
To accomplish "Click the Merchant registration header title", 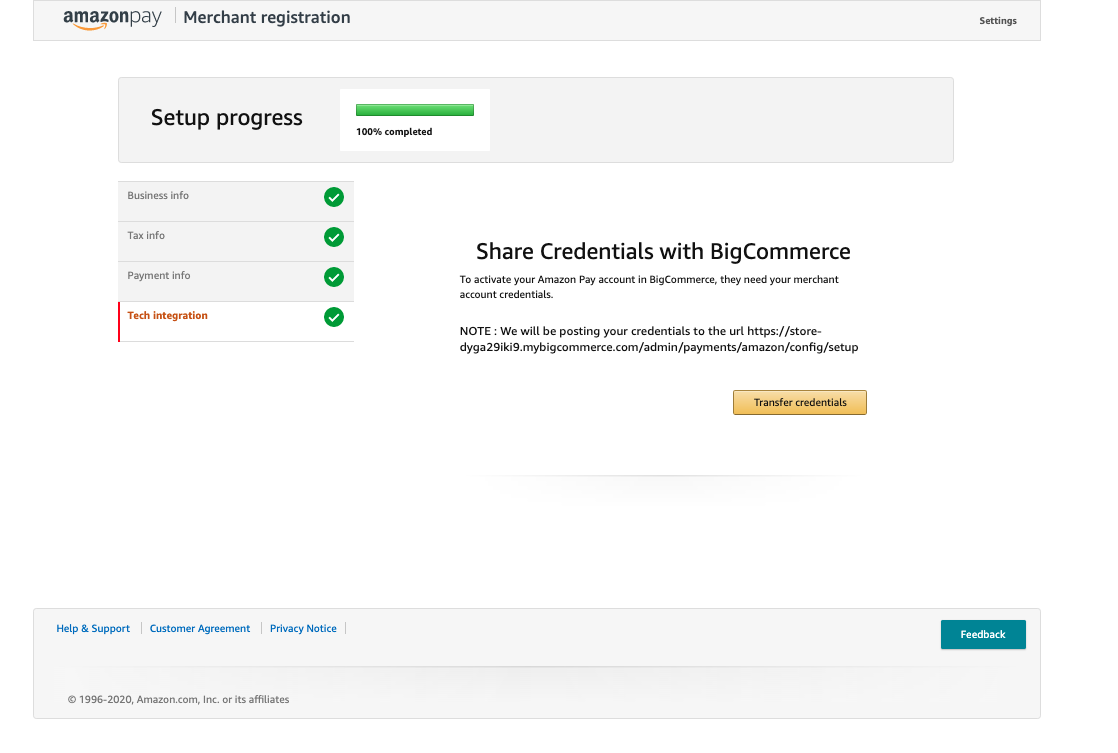I will [x=267, y=18].
